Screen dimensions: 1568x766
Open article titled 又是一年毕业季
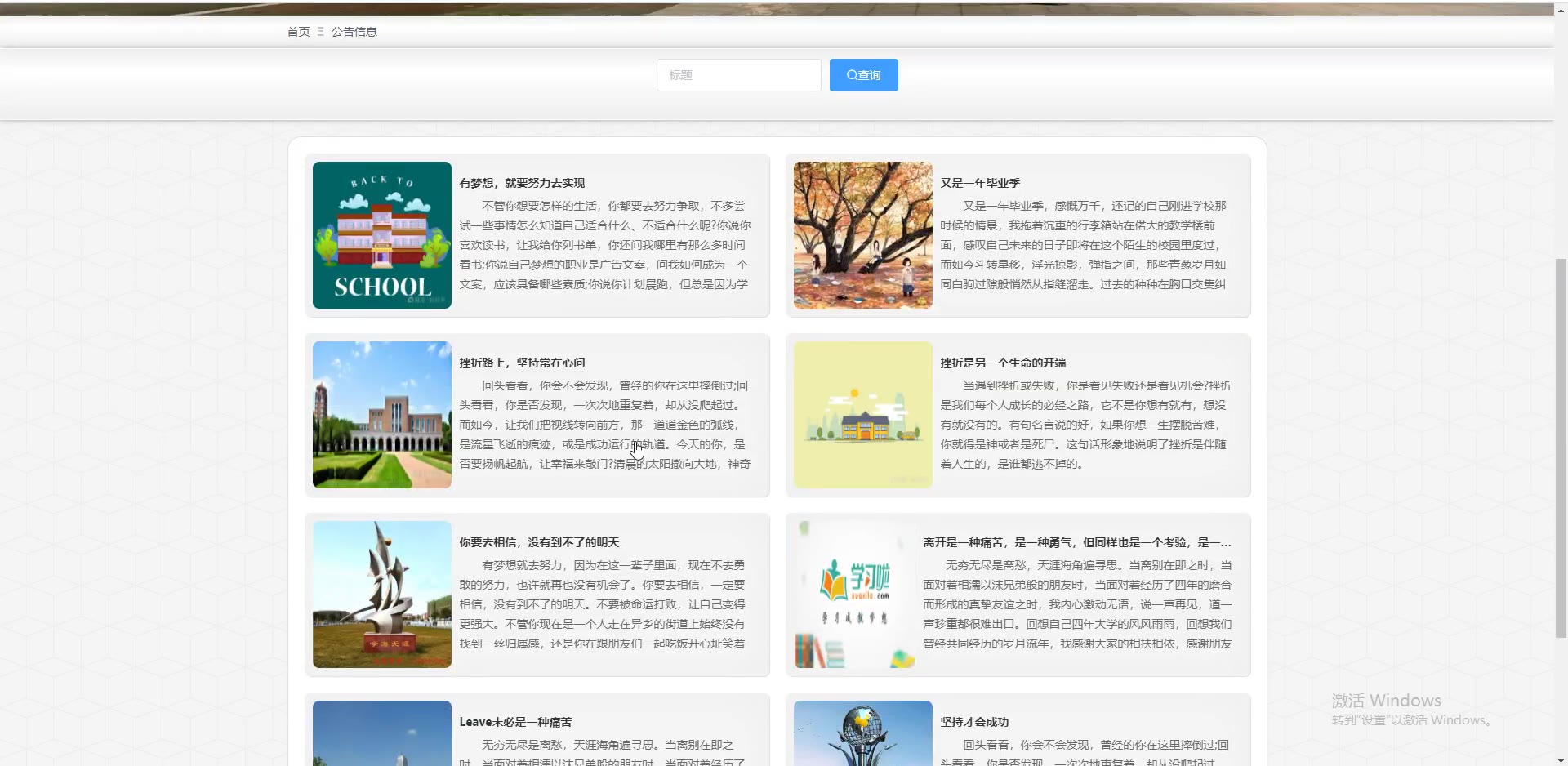tap(980, 183)
